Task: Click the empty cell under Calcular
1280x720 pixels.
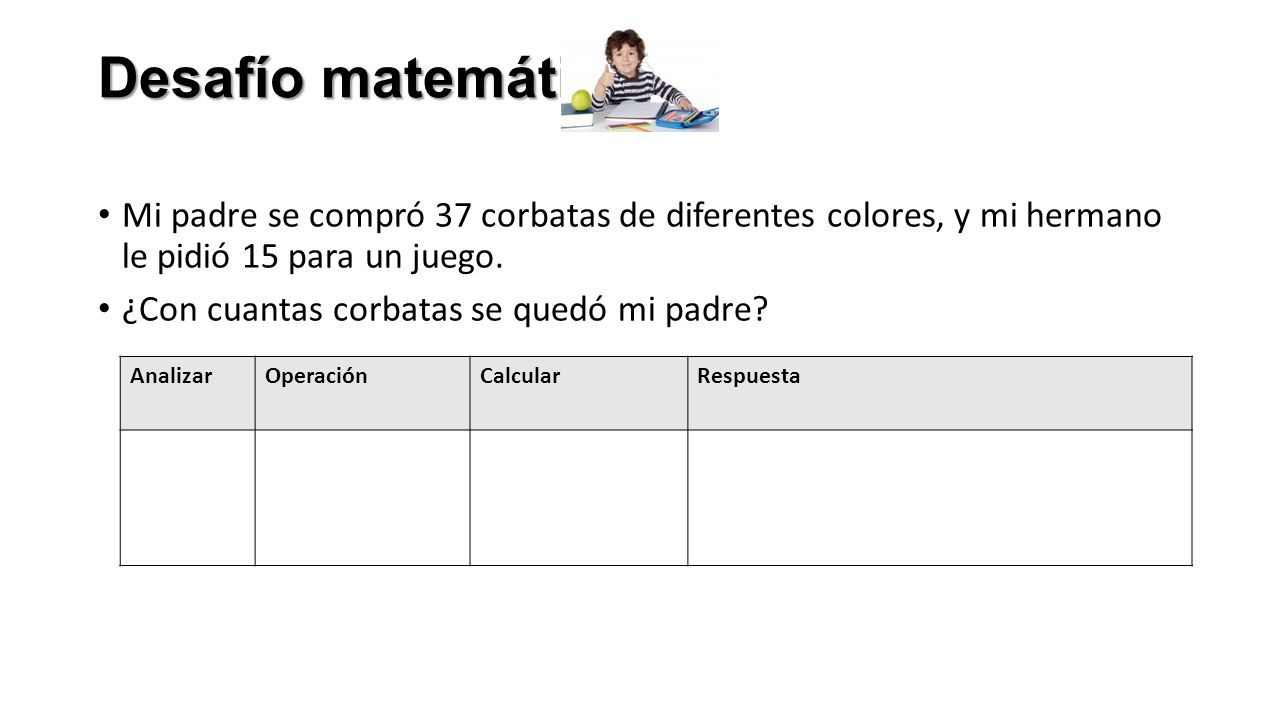Action: 578,497
